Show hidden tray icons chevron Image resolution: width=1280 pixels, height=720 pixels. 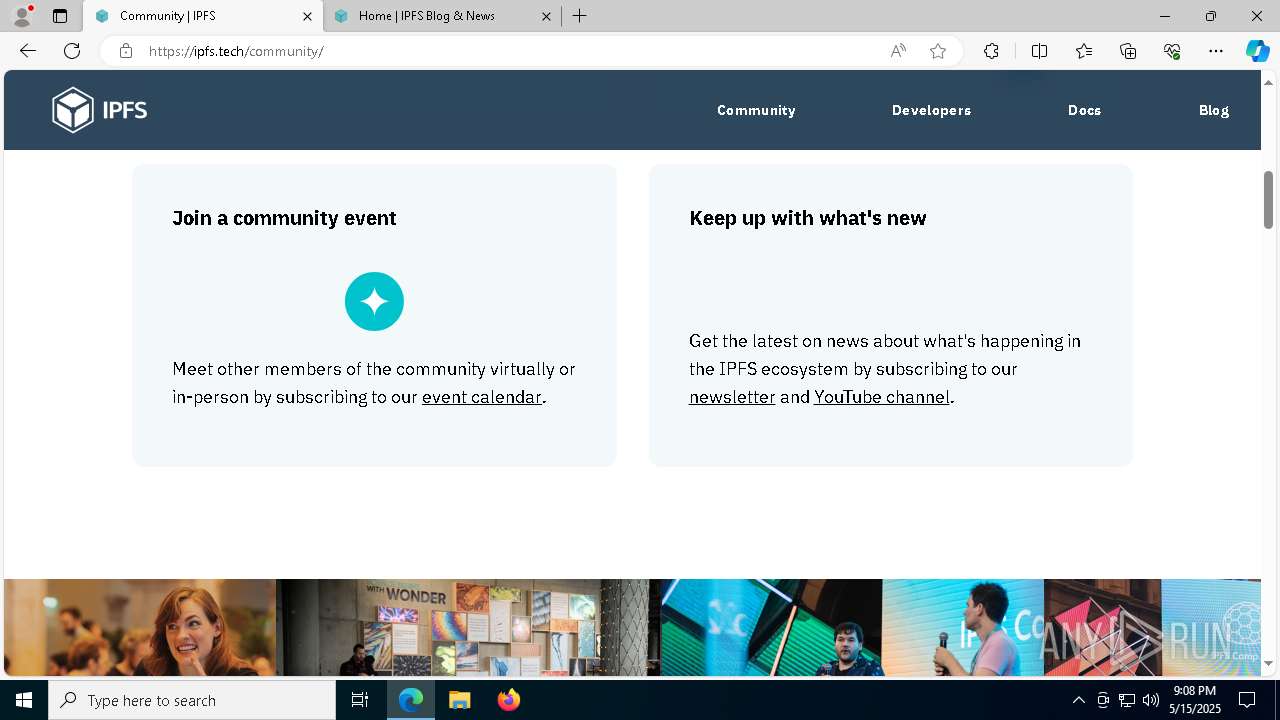coord(1078,700)
